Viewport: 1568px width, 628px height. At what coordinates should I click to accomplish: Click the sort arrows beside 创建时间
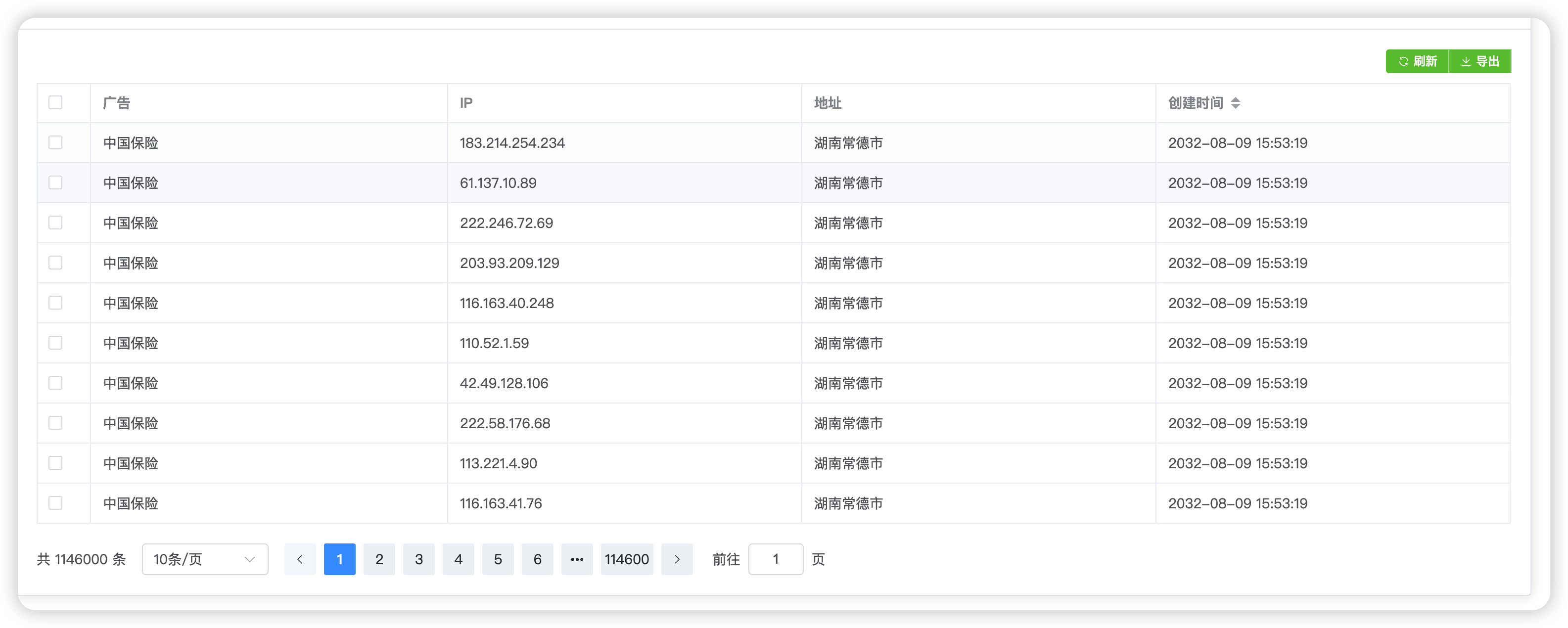1235,103
